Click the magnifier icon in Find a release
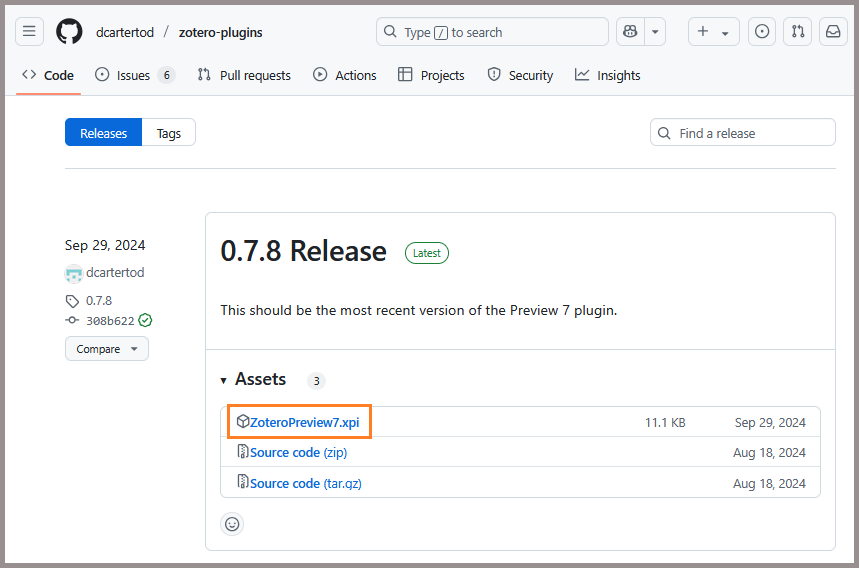Image resolution: width=859 pixels, height=568 pixels. [664, 133]
